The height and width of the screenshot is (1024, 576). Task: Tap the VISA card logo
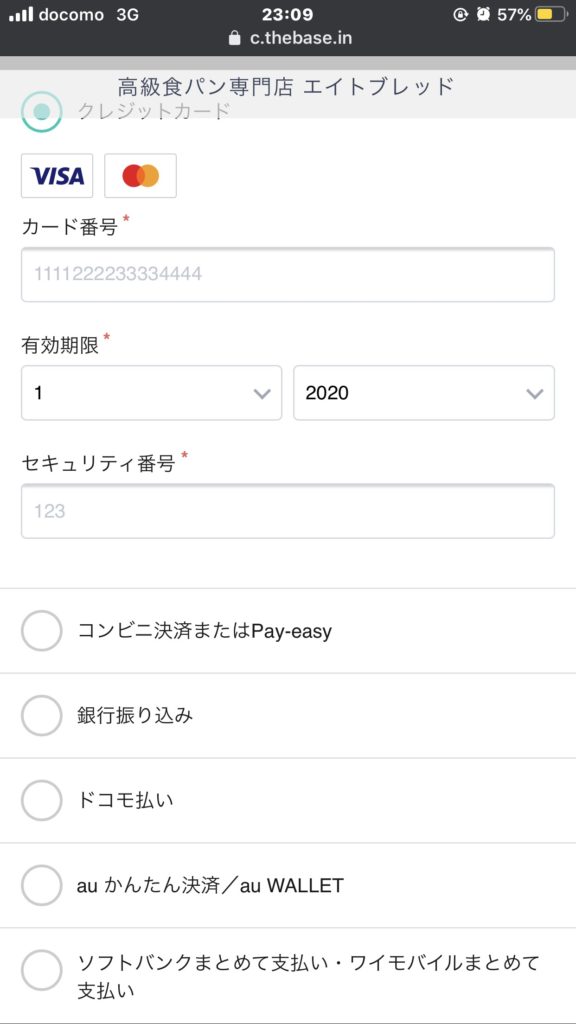click(x=57, y=176)
